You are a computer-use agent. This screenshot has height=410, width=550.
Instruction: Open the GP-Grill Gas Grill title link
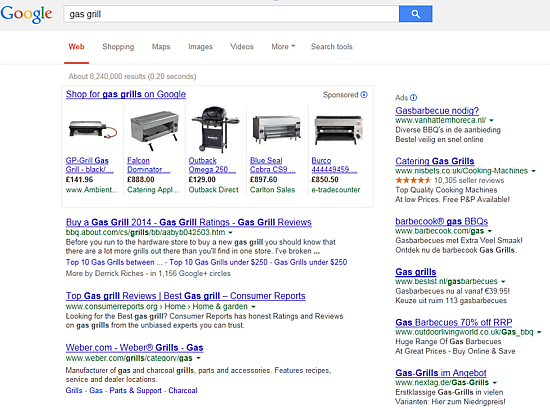[89, 165]
